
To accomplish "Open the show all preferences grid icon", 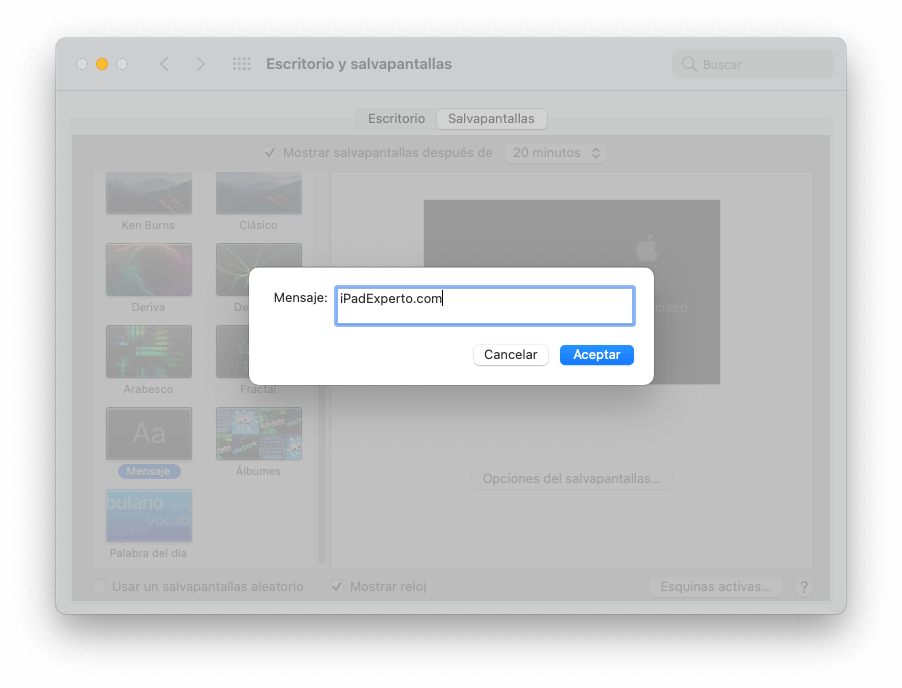I will point(241,63).
